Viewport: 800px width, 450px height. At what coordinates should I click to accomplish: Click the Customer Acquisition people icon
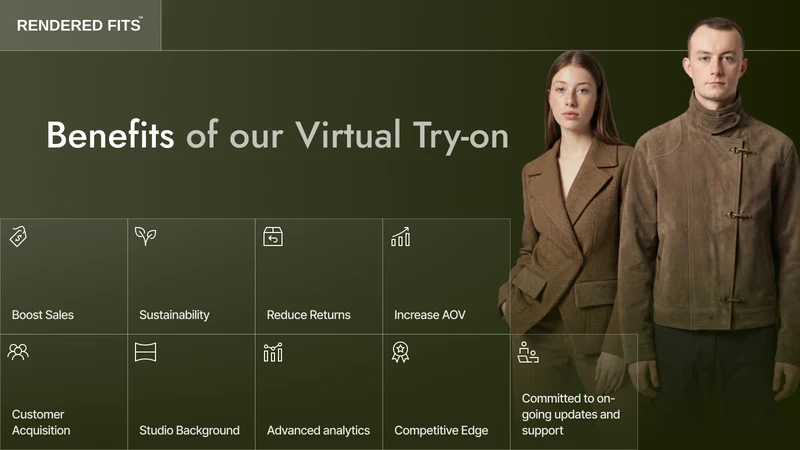point(18,352)
